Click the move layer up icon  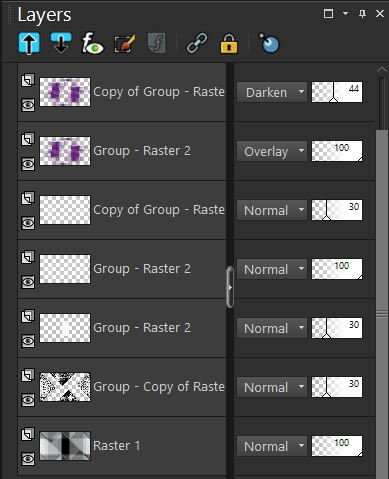tap(29, 43)
